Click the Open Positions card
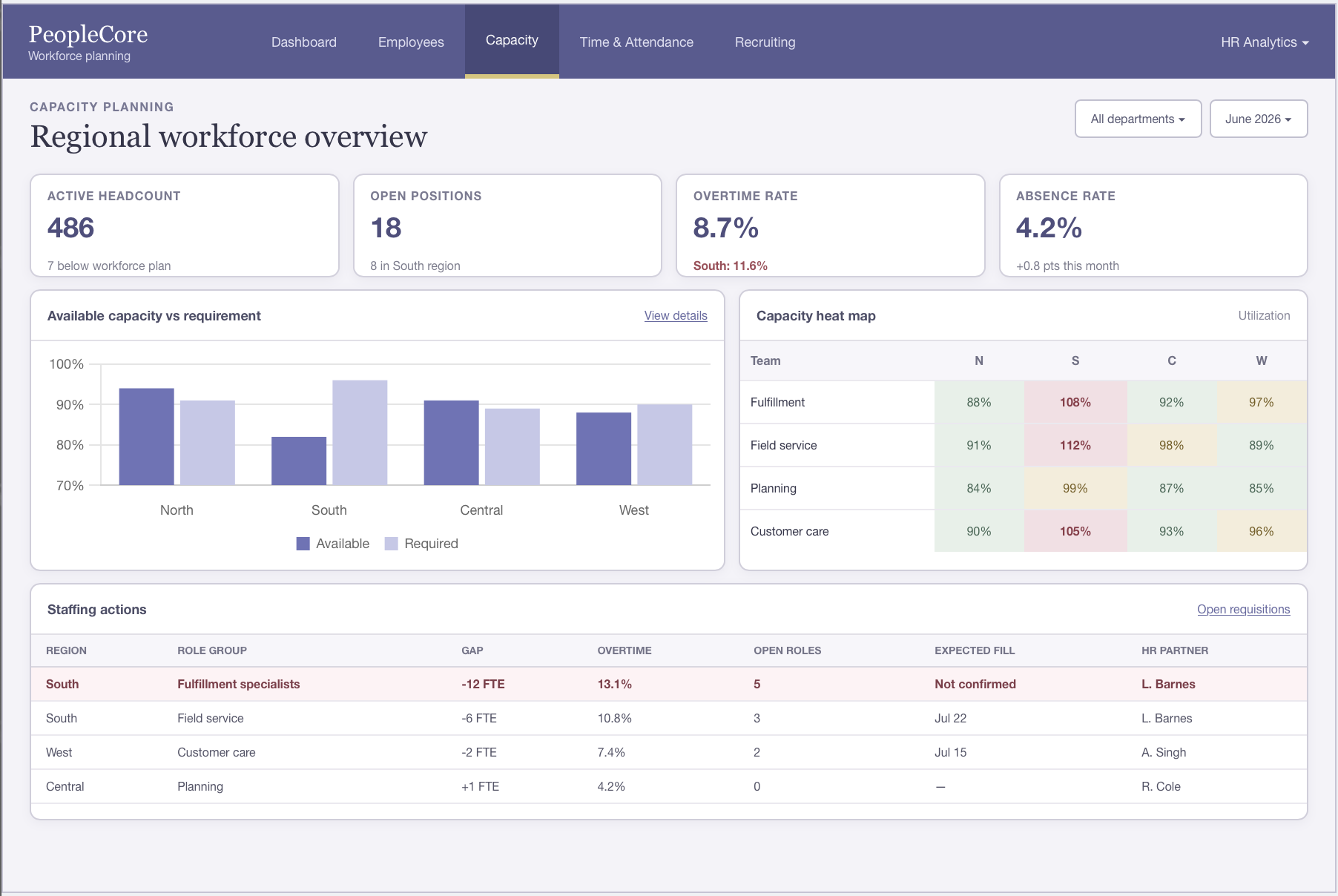 tap(507, 225)
